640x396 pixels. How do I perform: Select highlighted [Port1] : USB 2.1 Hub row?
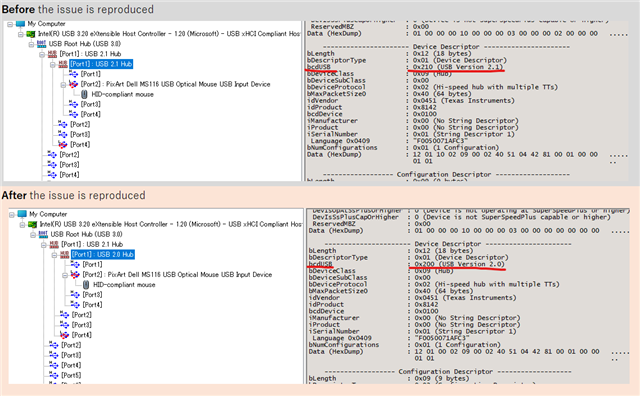101,64
